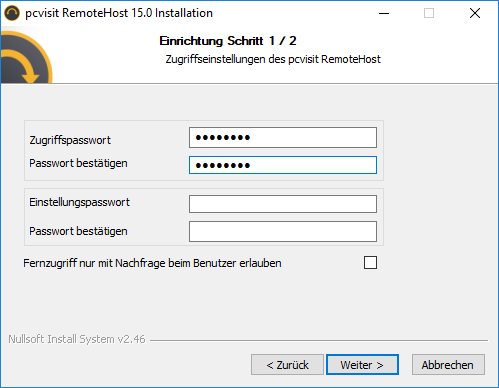This screenshot has width=499, height=388.
Task: Click the Passwort bestätigen field below Einstellungspasswort
Action: (283, 231)
